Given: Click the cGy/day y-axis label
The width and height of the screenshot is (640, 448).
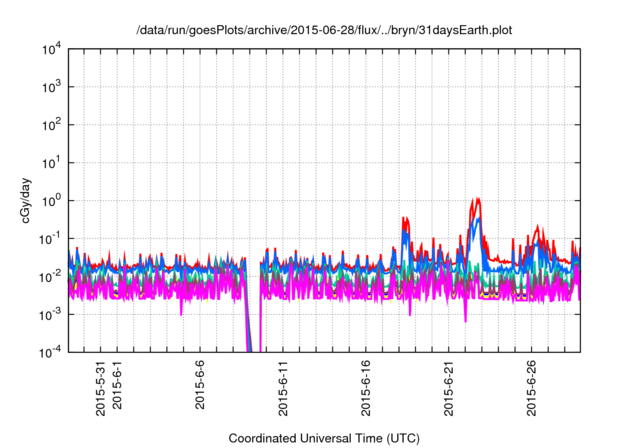Looking at the screenshot, I should click(x=31, y=201).
